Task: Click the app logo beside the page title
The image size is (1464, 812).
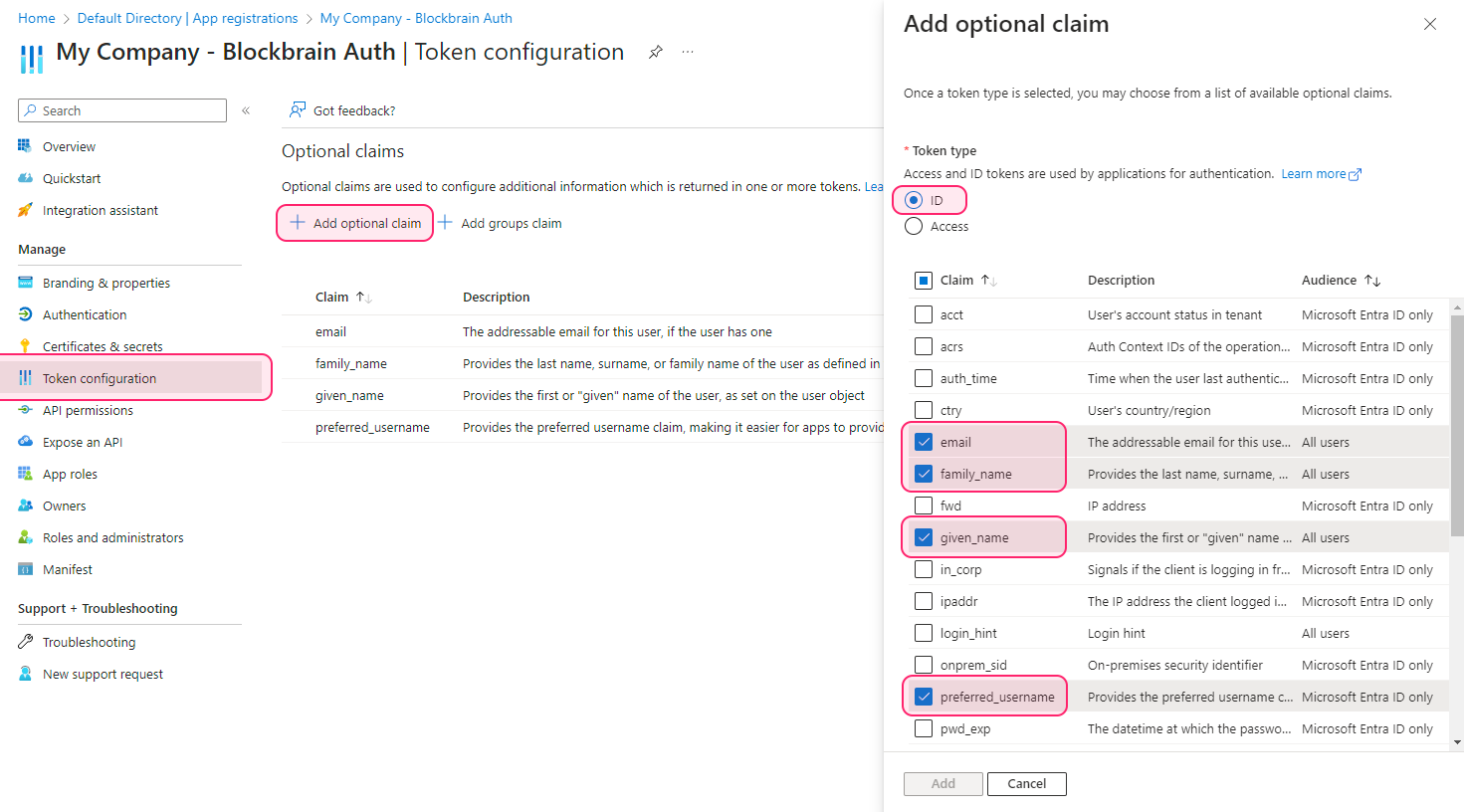Action: coord(32,58)
